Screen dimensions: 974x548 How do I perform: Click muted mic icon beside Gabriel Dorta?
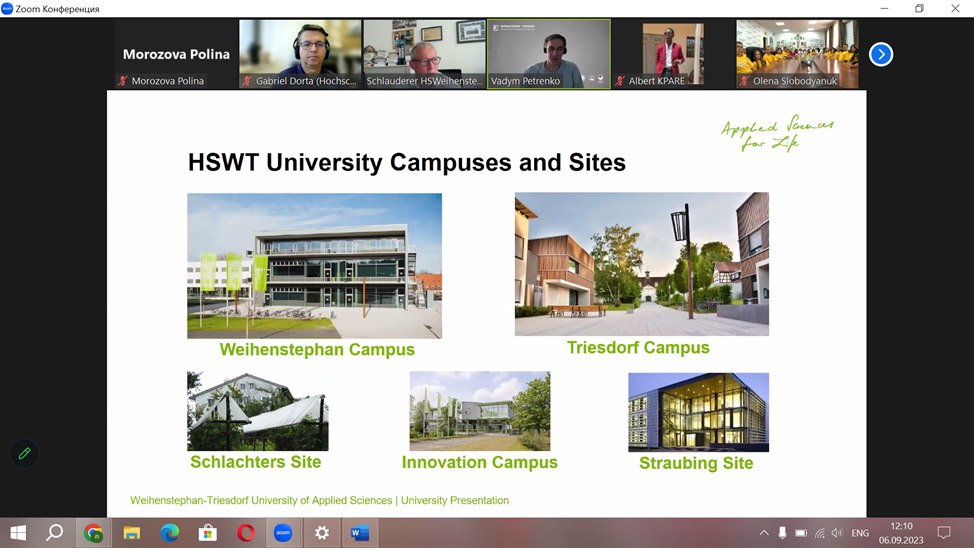[x=247, y=81]
